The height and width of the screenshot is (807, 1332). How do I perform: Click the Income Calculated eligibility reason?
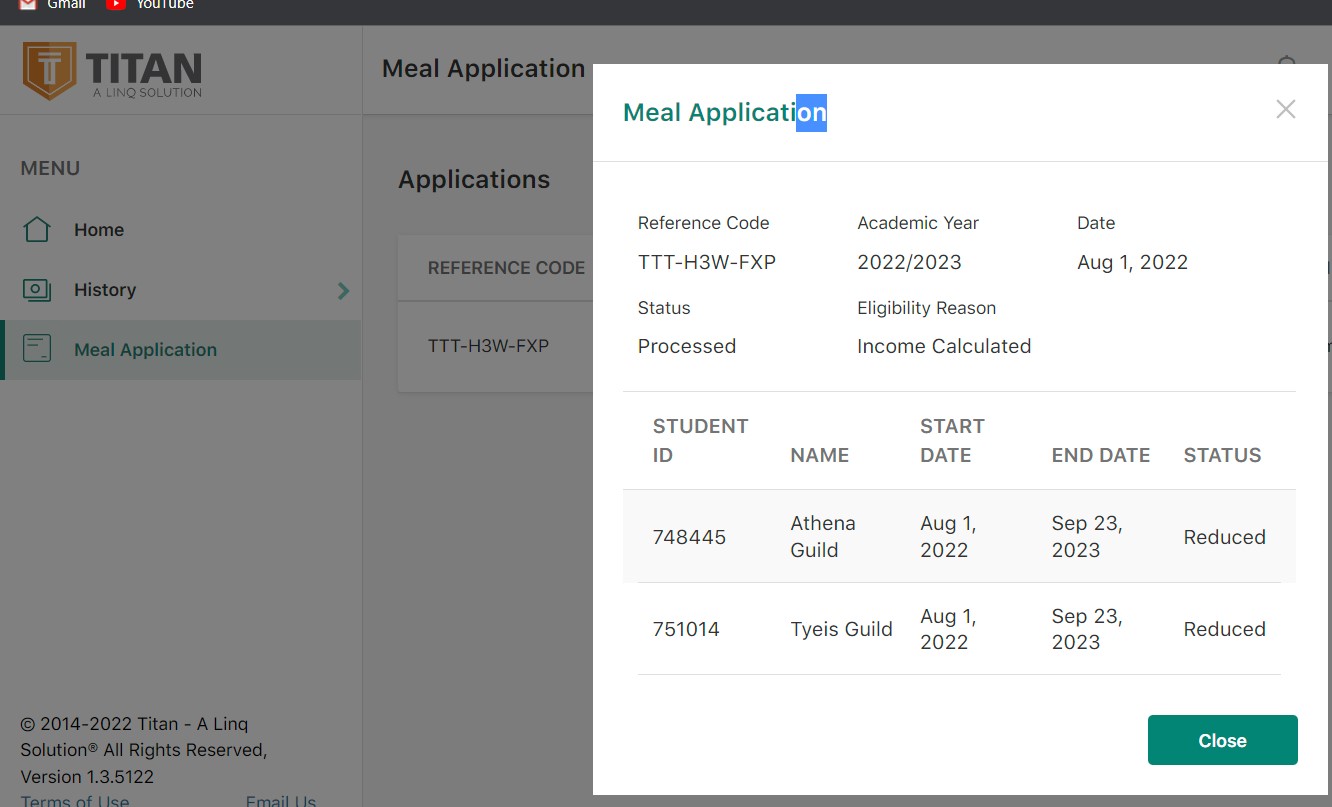pos(944,346)
